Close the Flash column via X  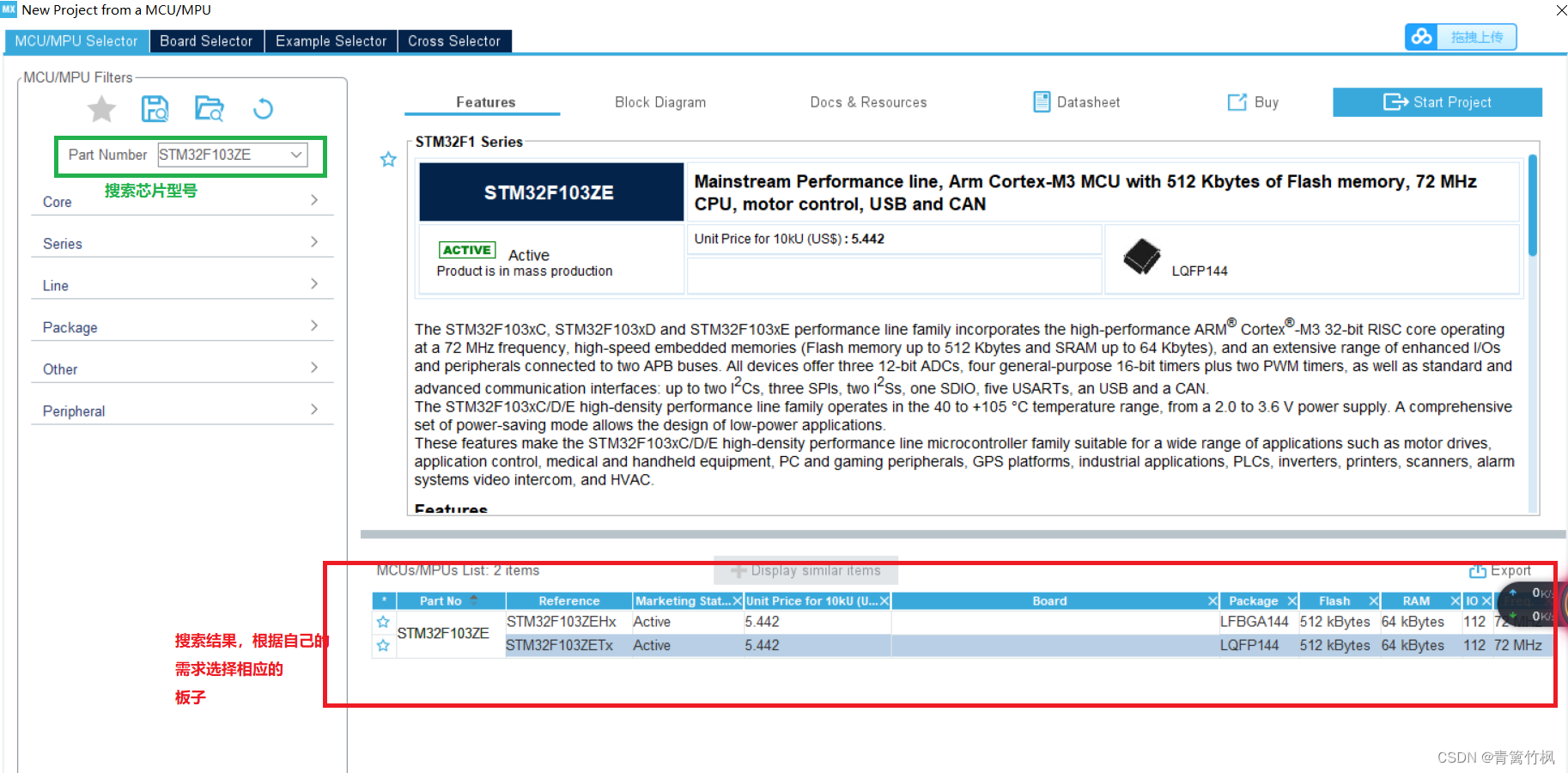point(1373,601)
